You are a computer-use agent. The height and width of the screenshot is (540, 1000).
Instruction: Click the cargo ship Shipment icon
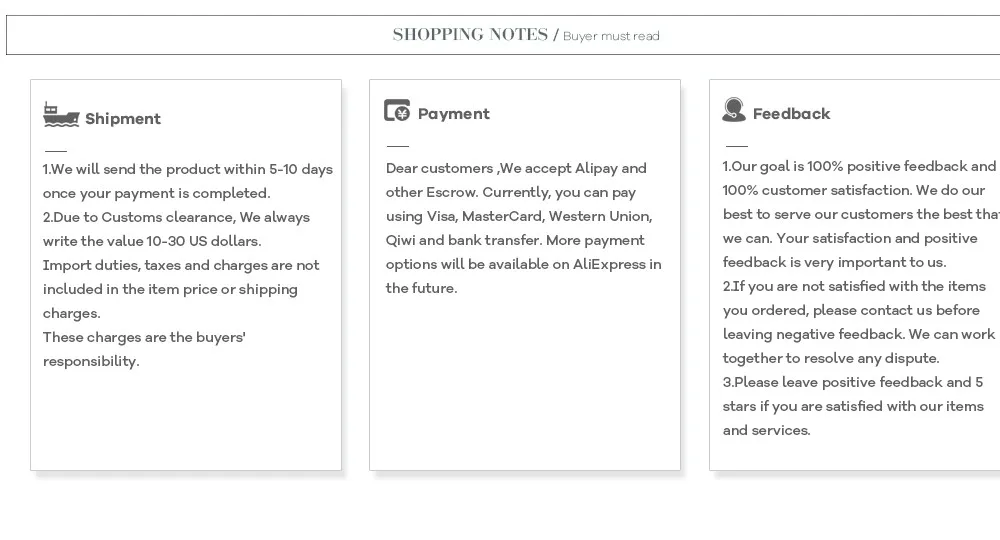(61, 115)
